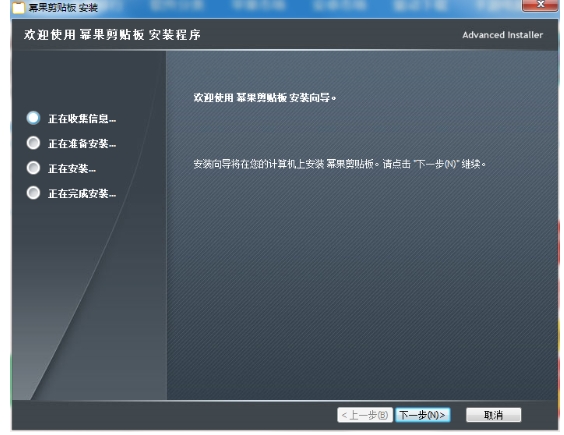
Task: Click the 取消 button
Action: 493,415
